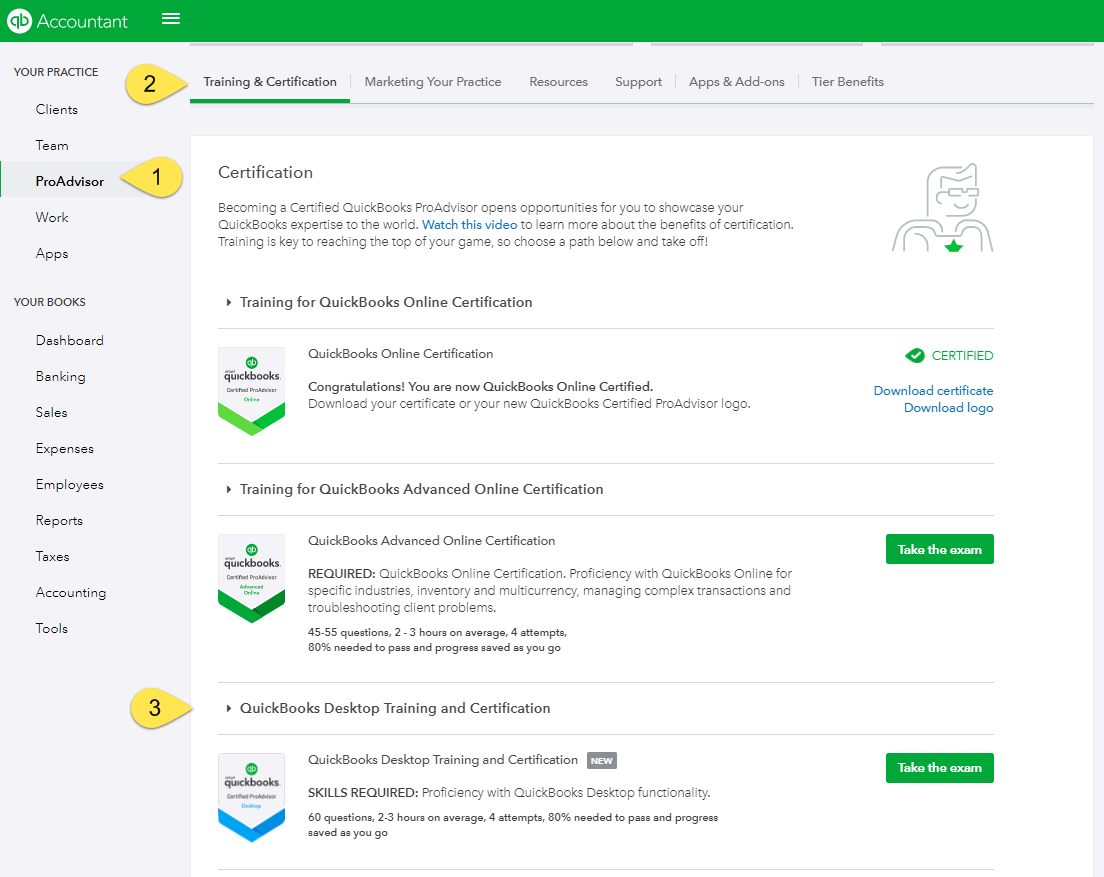
Task: Open Employees in the sidebar
Action: point(70,484)
